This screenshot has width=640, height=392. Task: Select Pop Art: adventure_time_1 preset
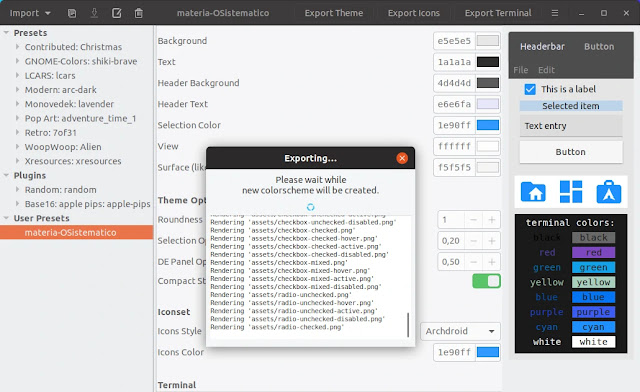[80, 118]
